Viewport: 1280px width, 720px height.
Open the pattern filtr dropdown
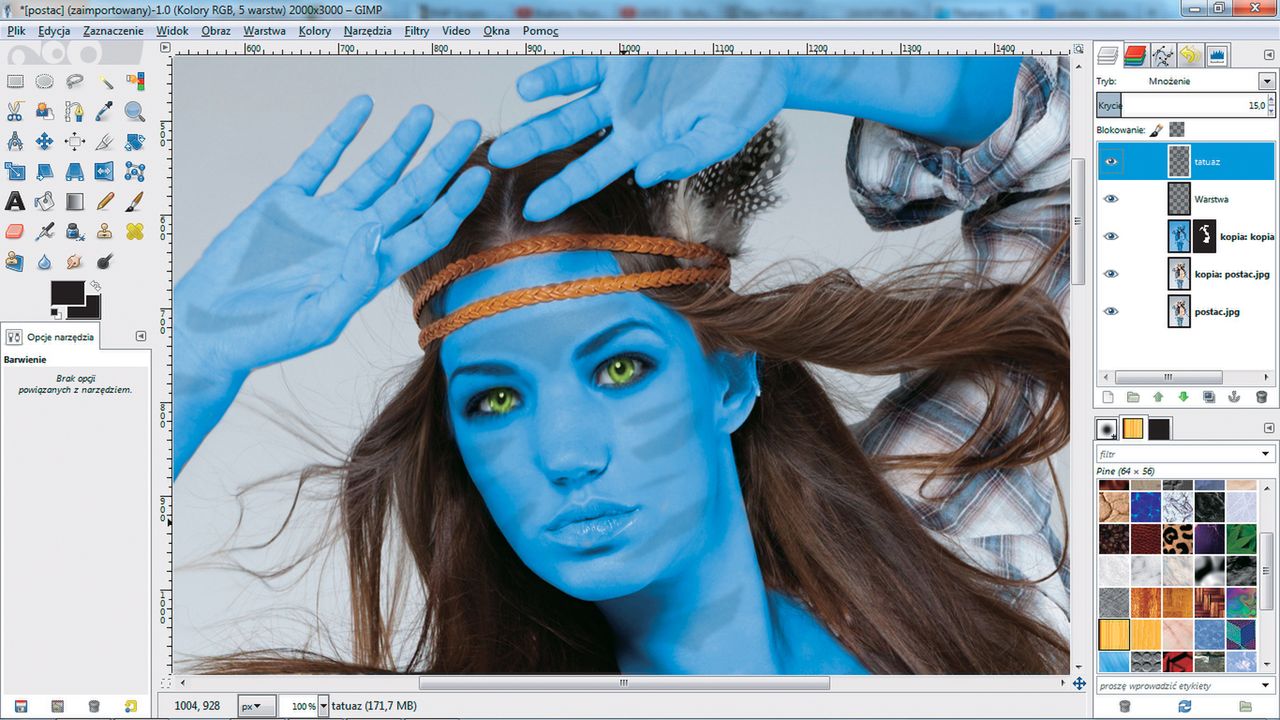(x=1266, y=454)
